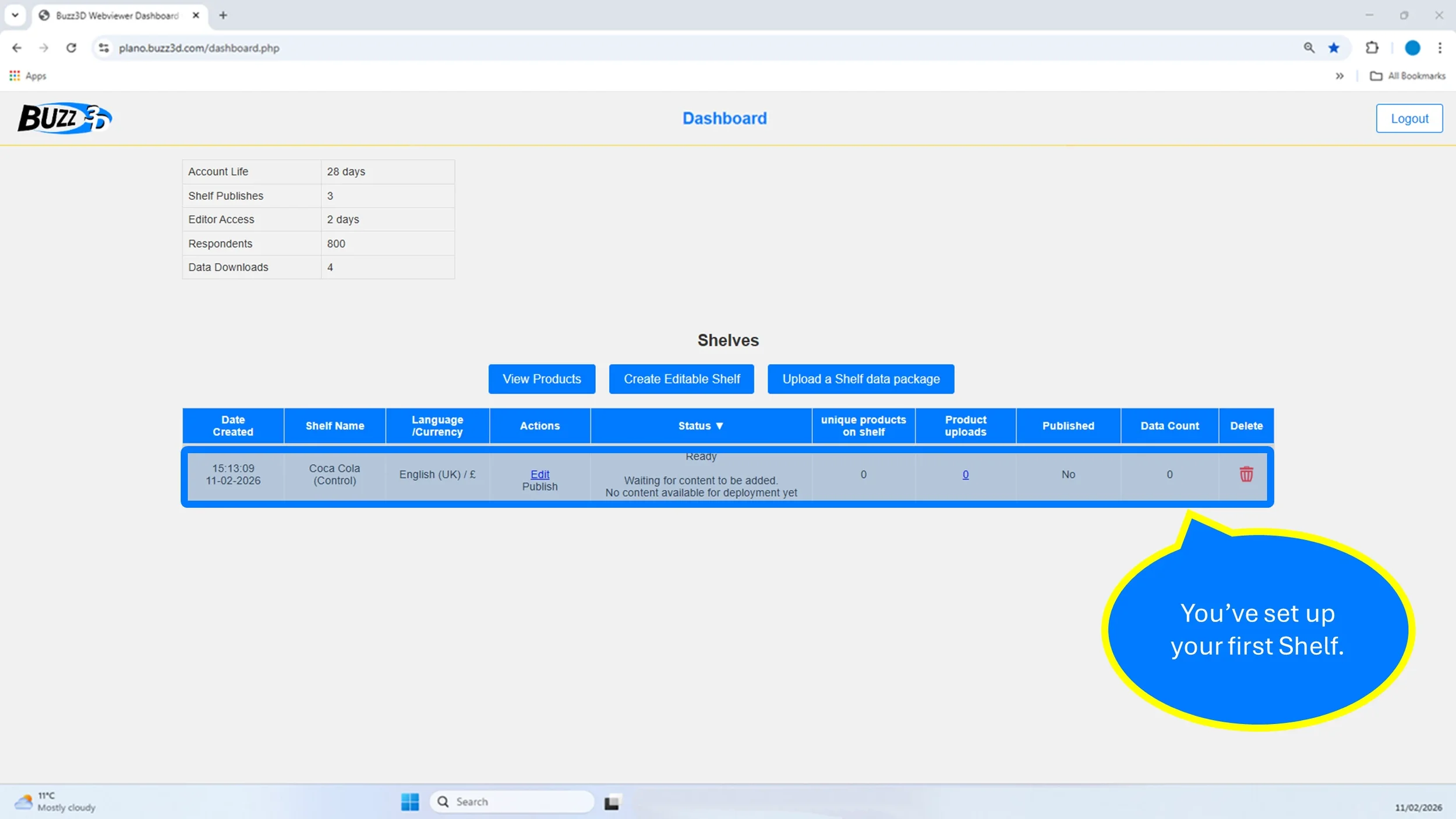Click the browser reload icon

(x=71, y=48)
